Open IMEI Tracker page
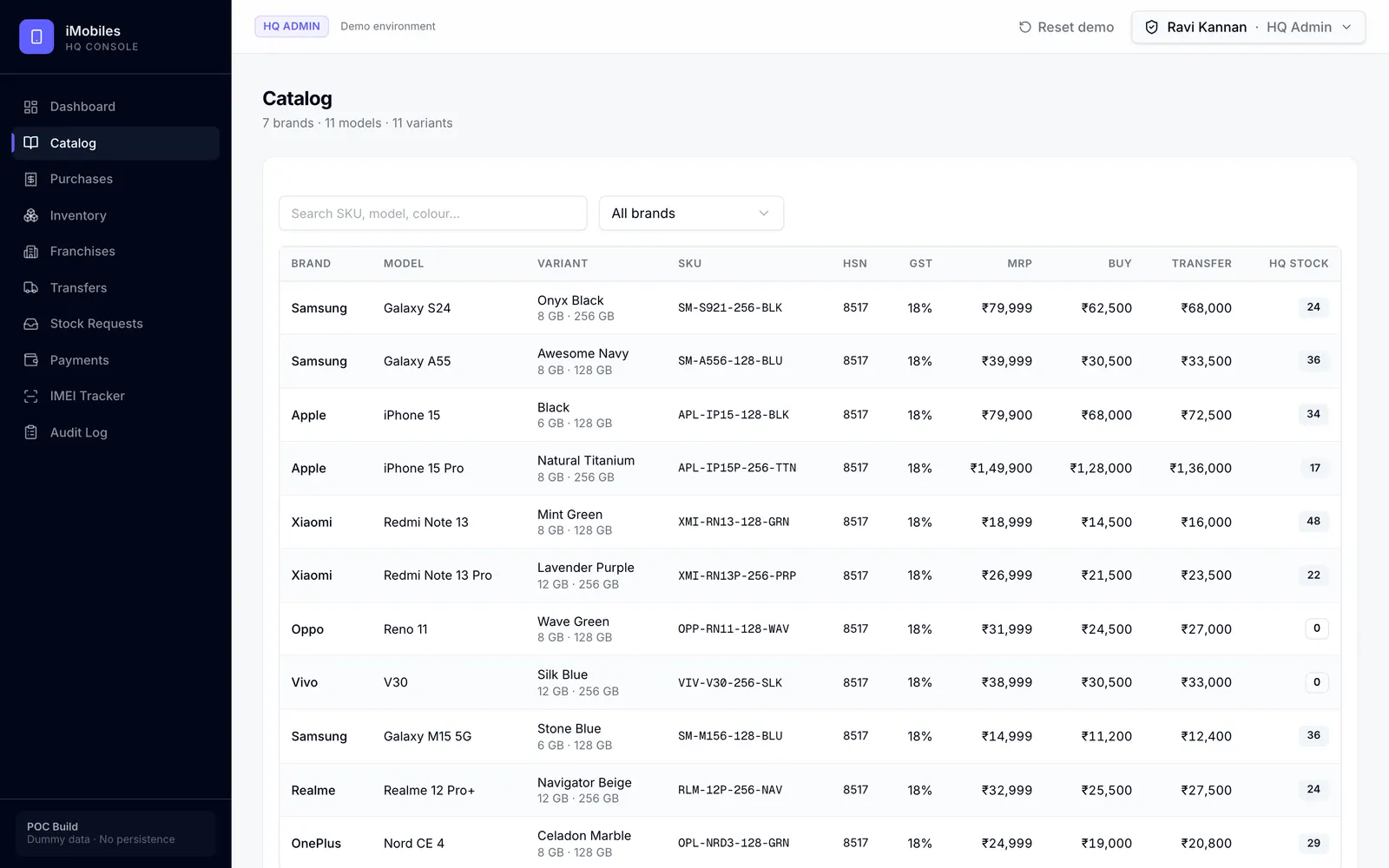 [x=115, y=396]
